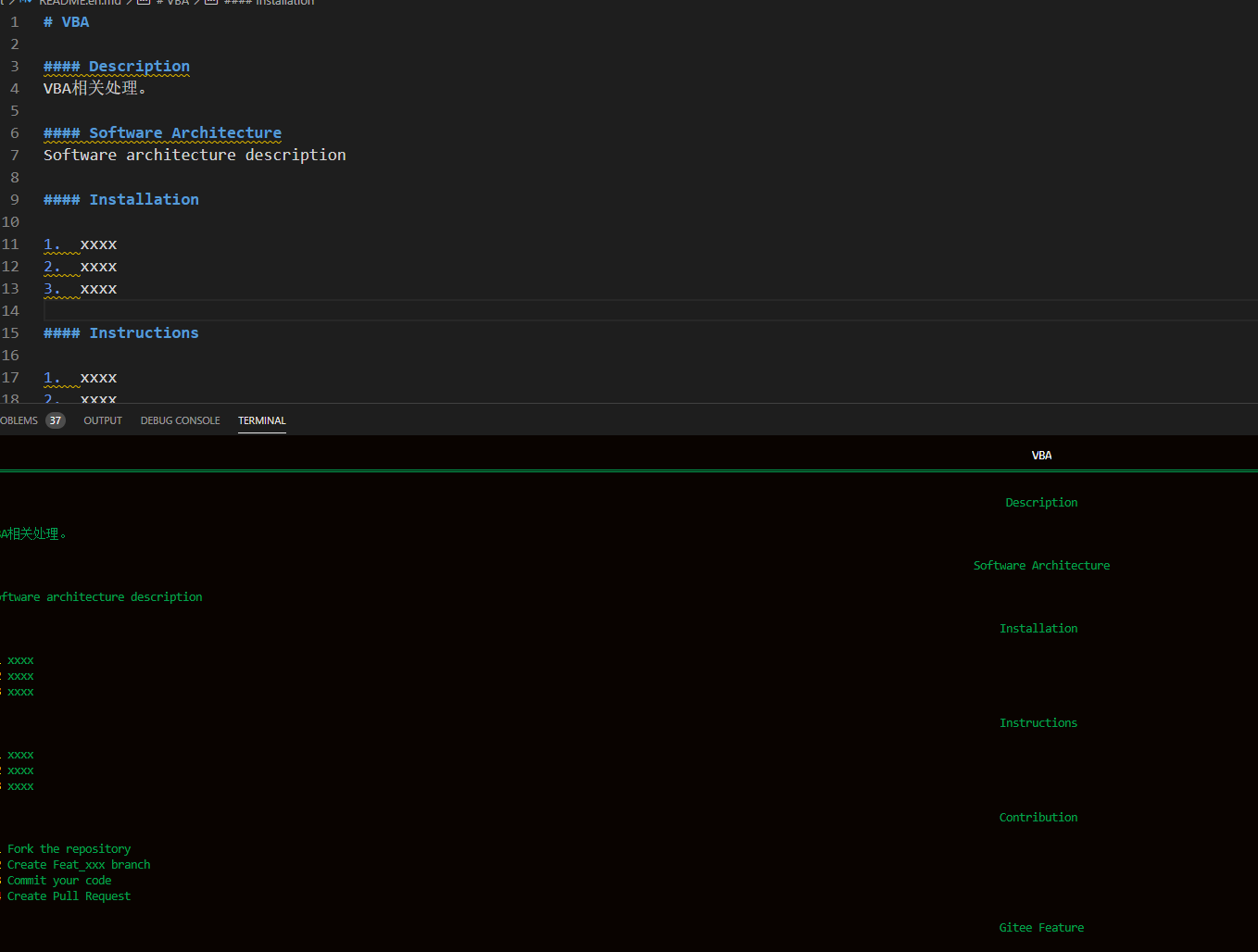Viewport: 1258px width, 952px height.
Task: Click 'Create Pull Request' terminal line
Action: [69, 896]
